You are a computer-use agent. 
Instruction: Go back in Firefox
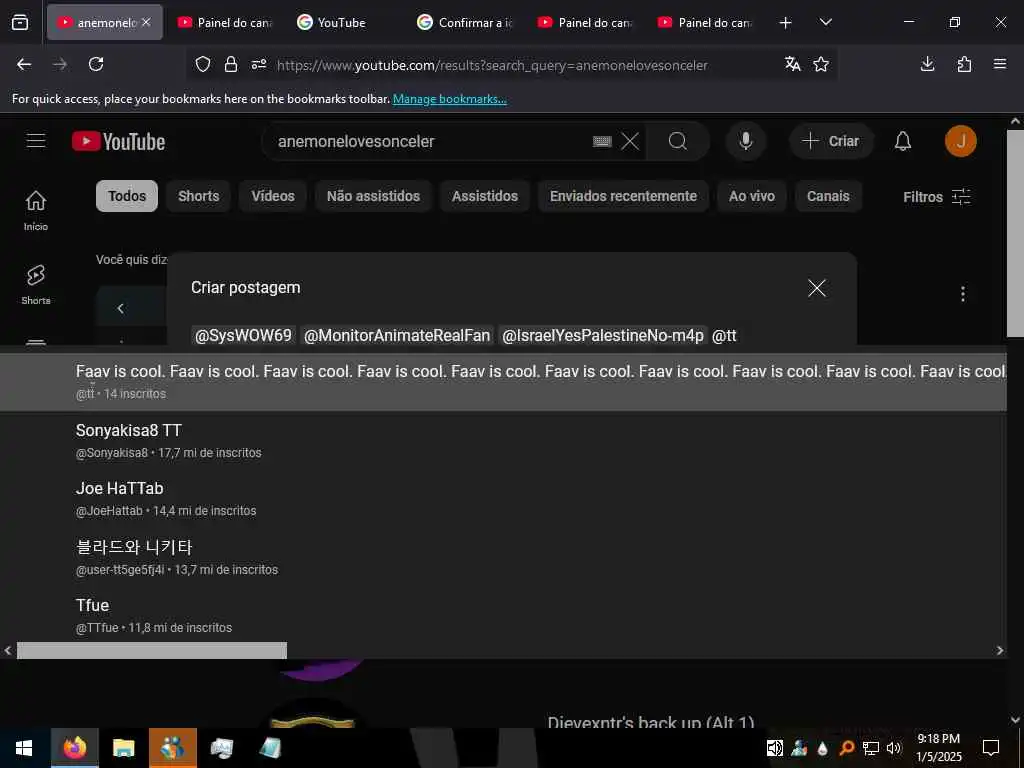24,64
